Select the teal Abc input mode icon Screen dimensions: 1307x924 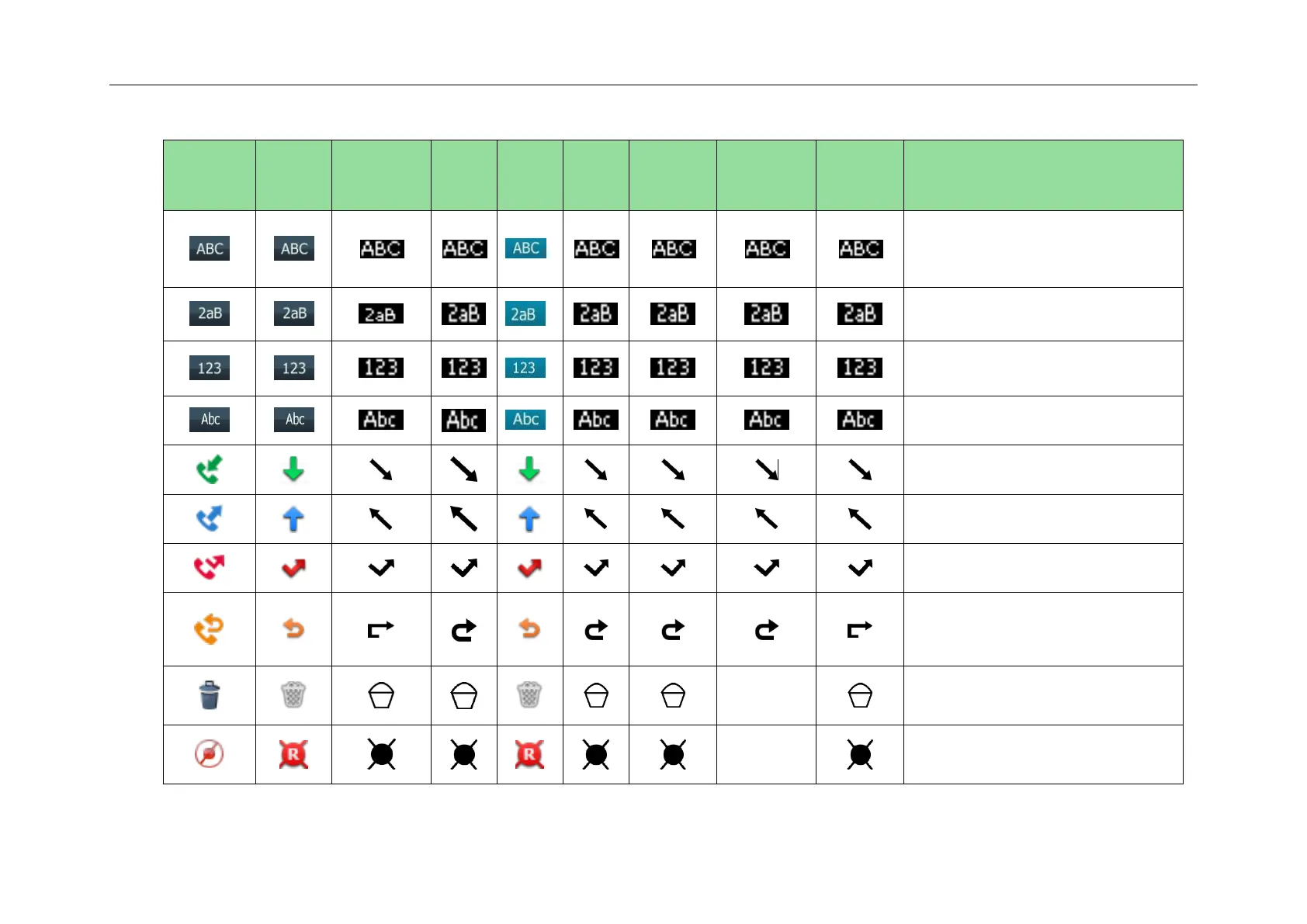[x=525, y=420]
